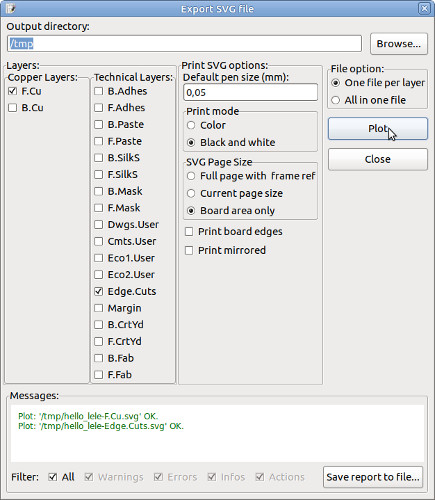Click the title bar window close icon
Screen dimensions: 435x500
pyautogui.click(x=424, y=8)
